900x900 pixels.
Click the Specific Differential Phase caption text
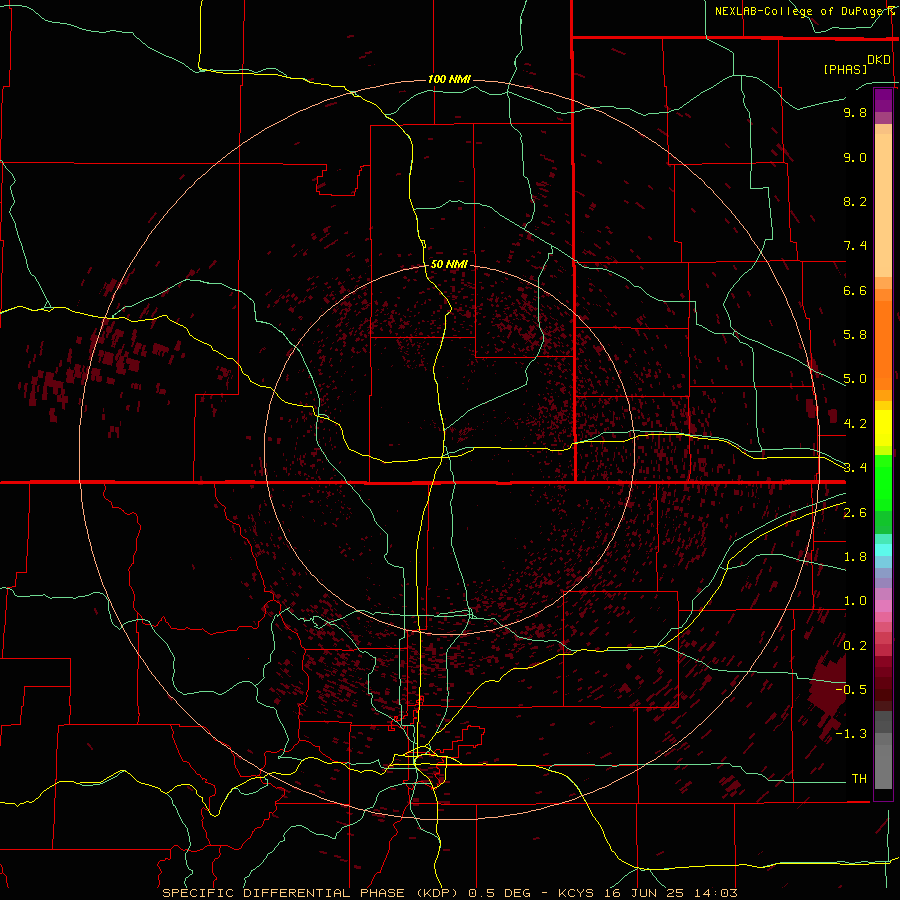click(x=449, y=893)
